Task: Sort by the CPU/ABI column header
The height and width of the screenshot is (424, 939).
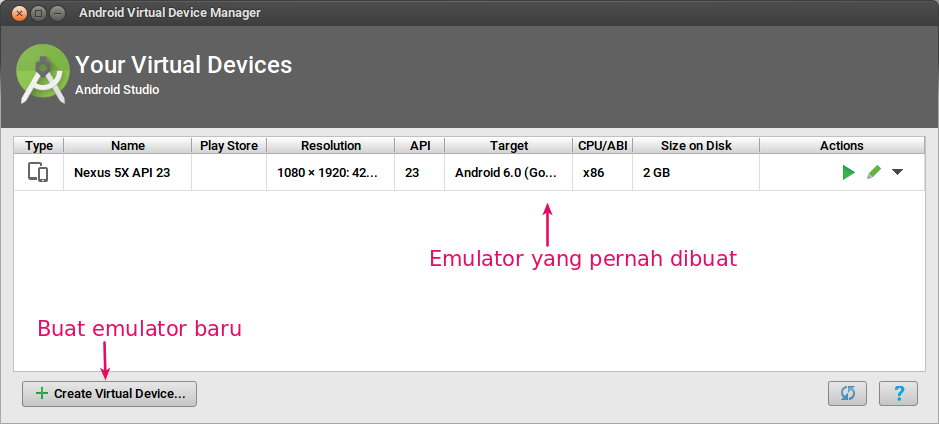Action: click(602, 146)
